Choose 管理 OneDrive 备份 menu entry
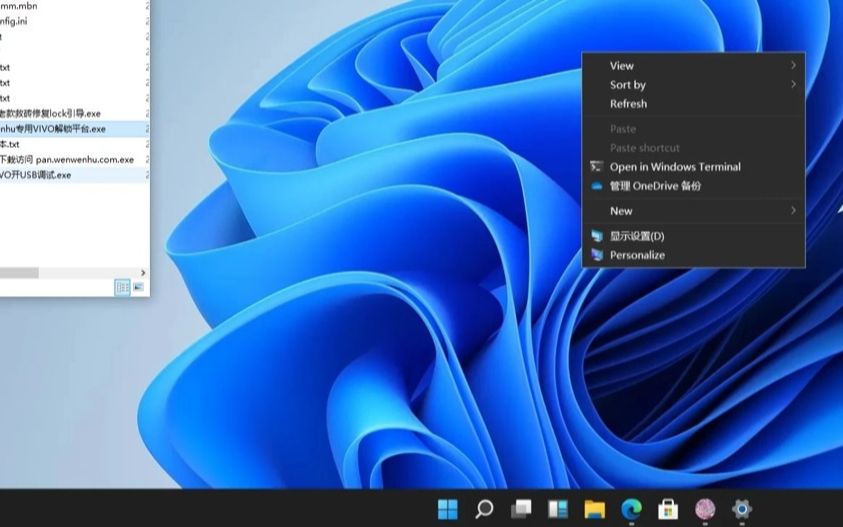 click(694, 186)
